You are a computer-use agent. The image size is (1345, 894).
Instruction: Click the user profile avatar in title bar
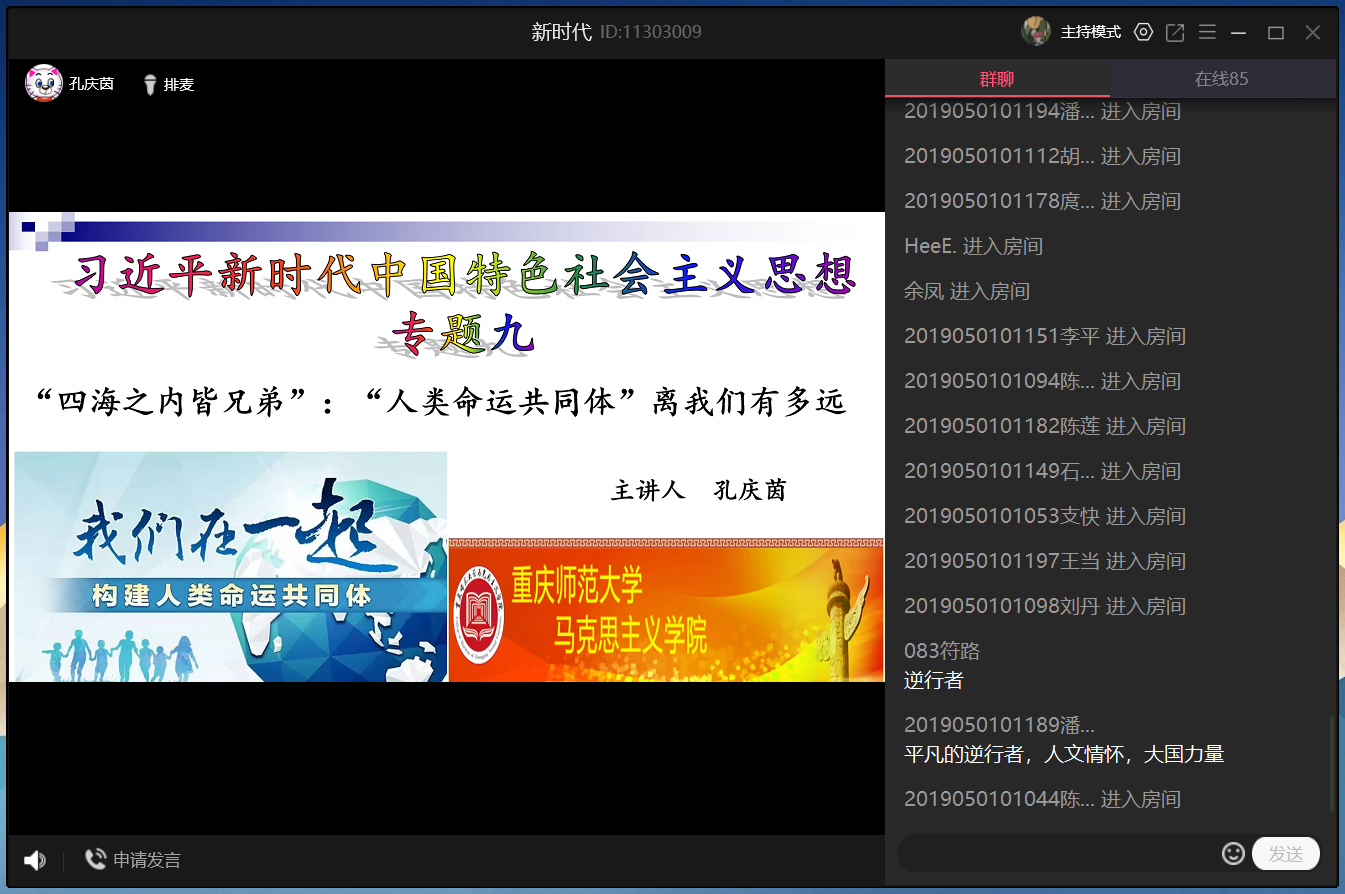tap(1035, 32)
